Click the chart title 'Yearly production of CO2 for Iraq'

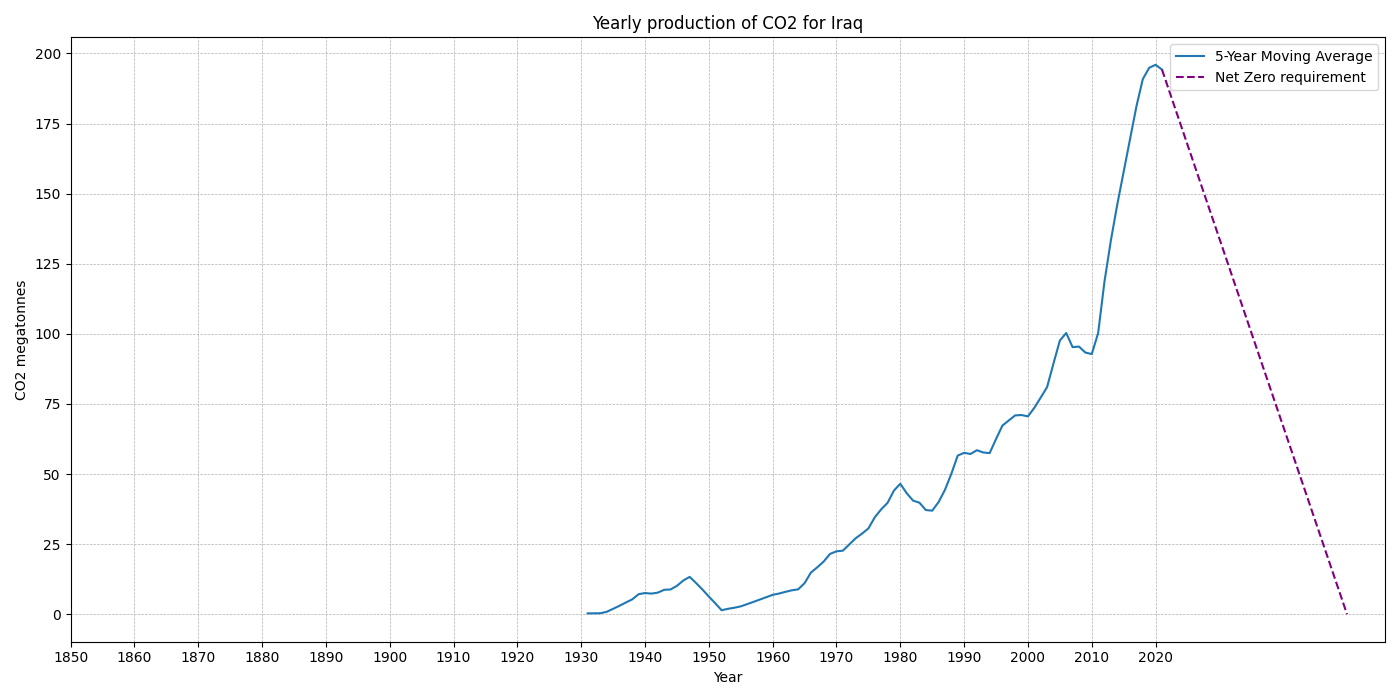coord(727,23)
